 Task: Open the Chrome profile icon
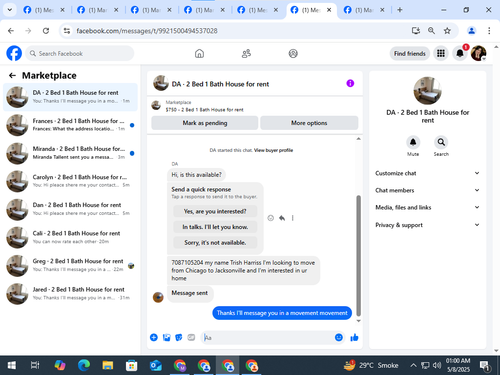pos(471,31)
